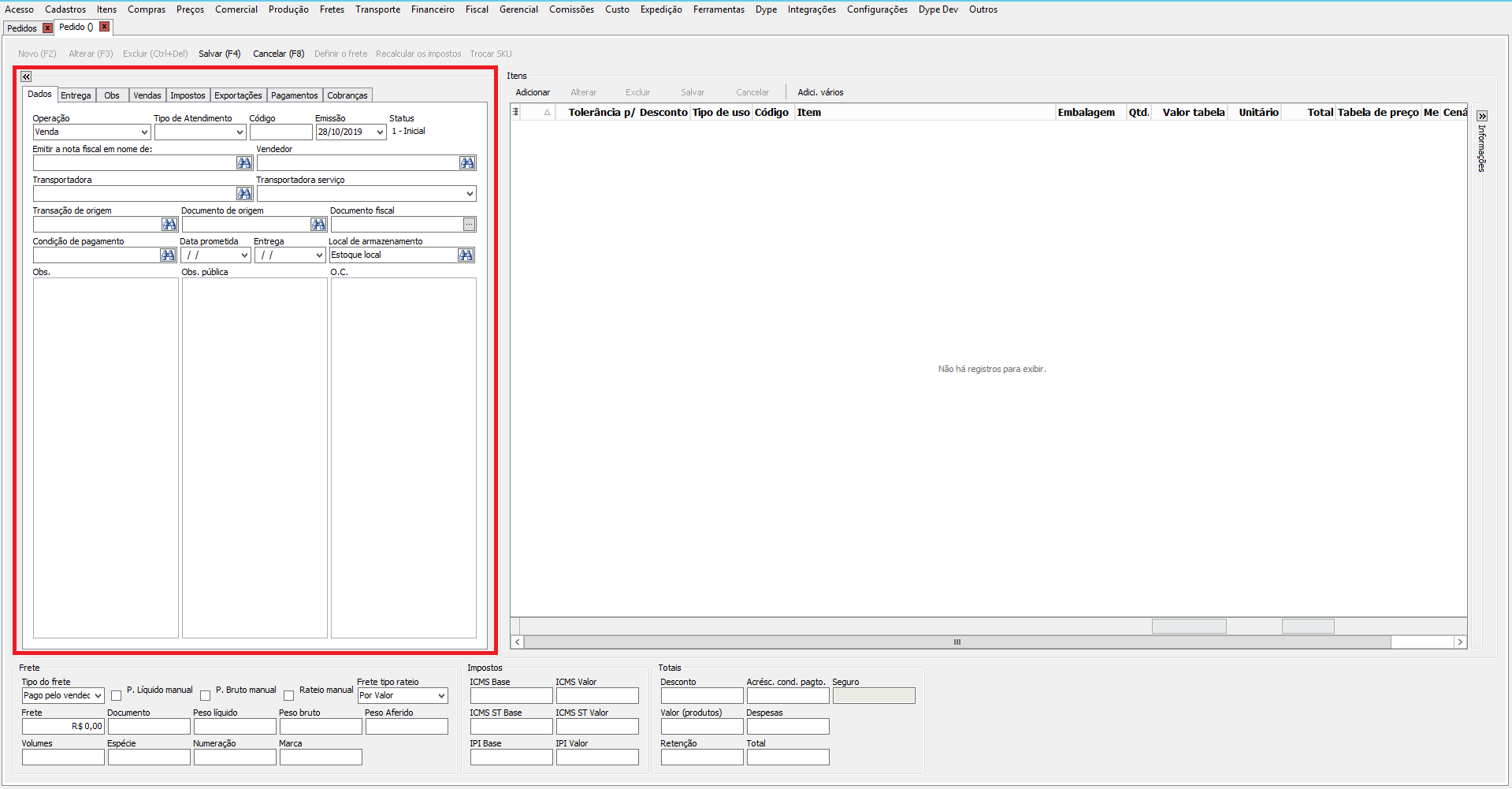Click Adicionar in Itens toolbar
Viewport: 1512px width, 789px height.
[x=533, y=92]
